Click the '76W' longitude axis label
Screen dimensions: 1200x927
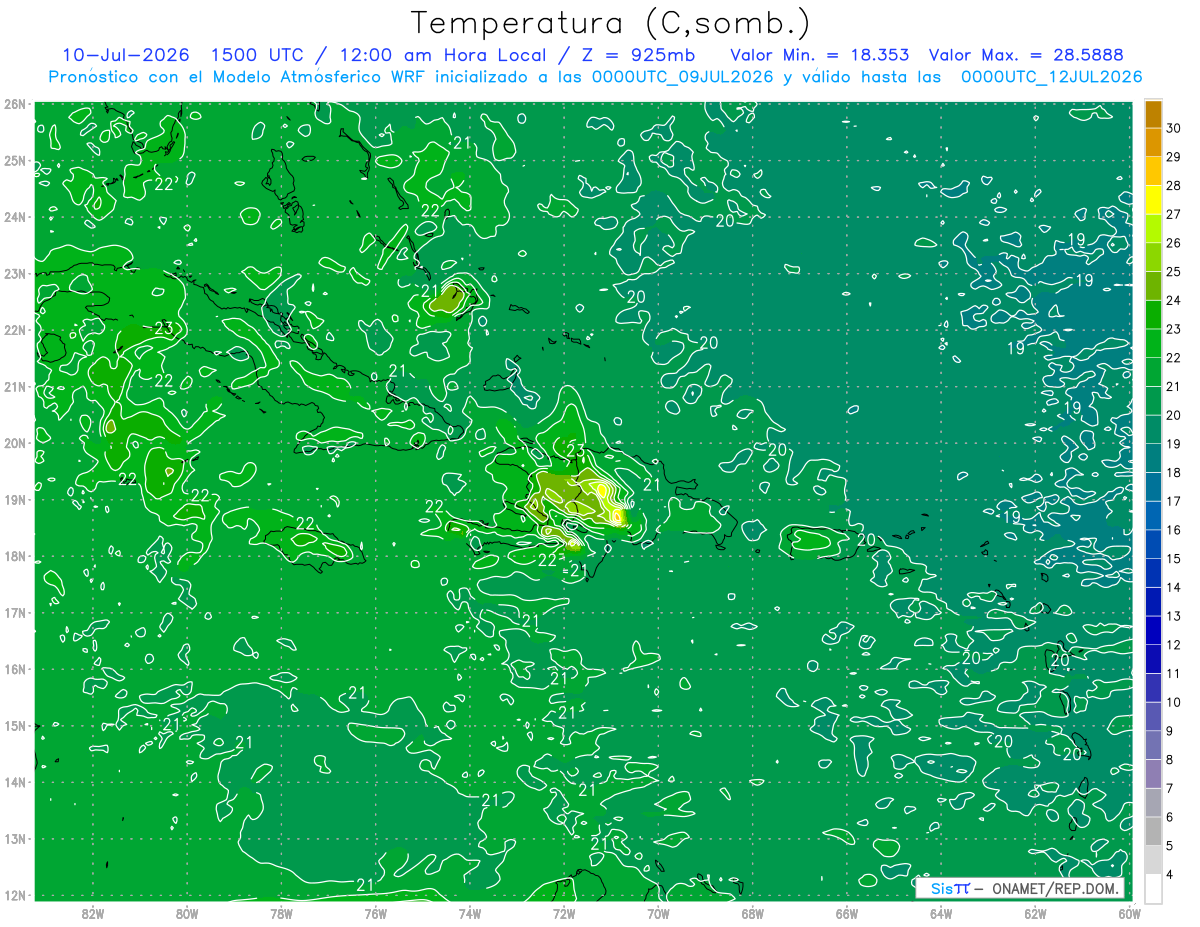coord(376,913)
